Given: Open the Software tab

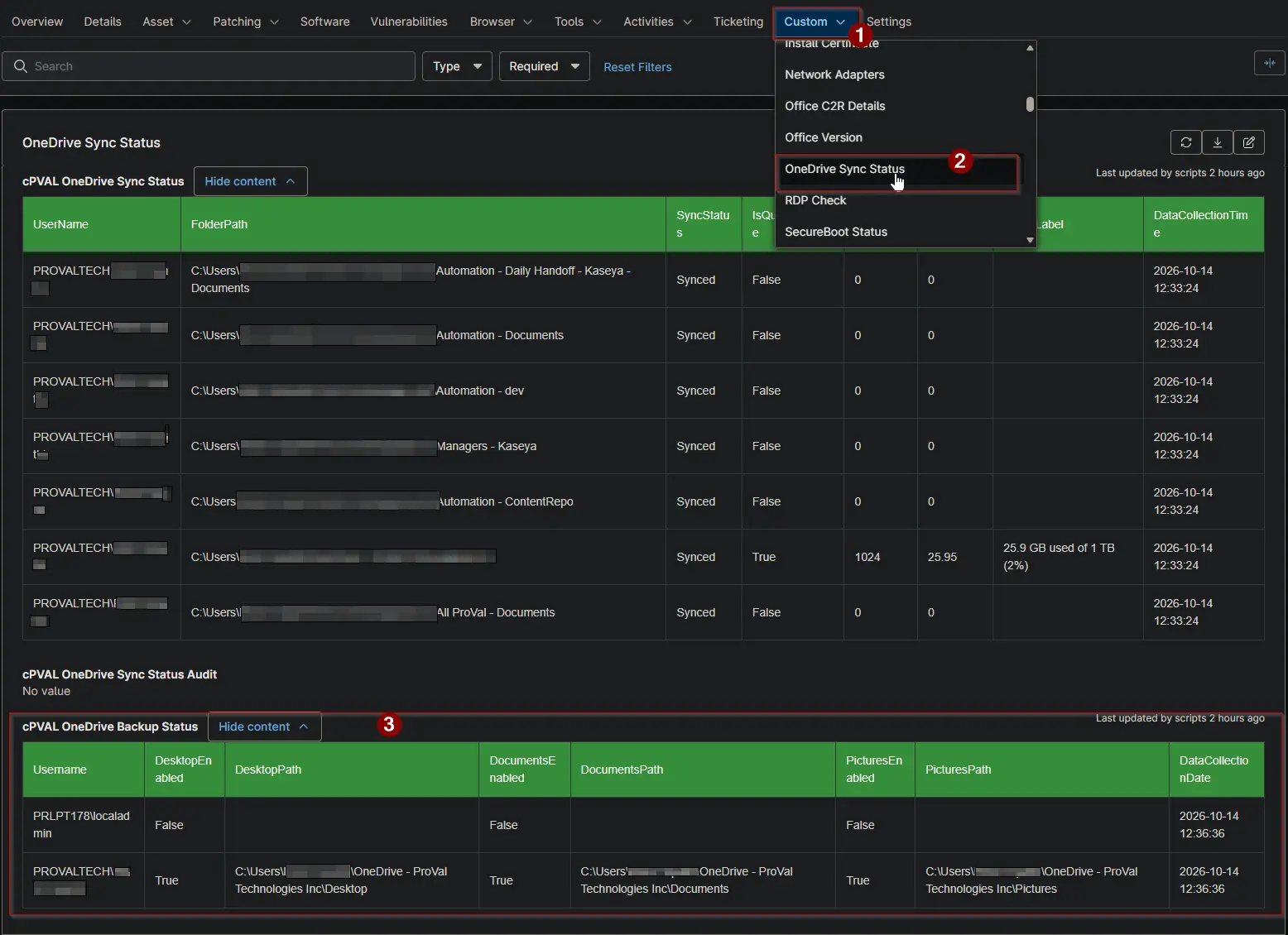Looking at the screenshot, I should (x=324, y=22).
